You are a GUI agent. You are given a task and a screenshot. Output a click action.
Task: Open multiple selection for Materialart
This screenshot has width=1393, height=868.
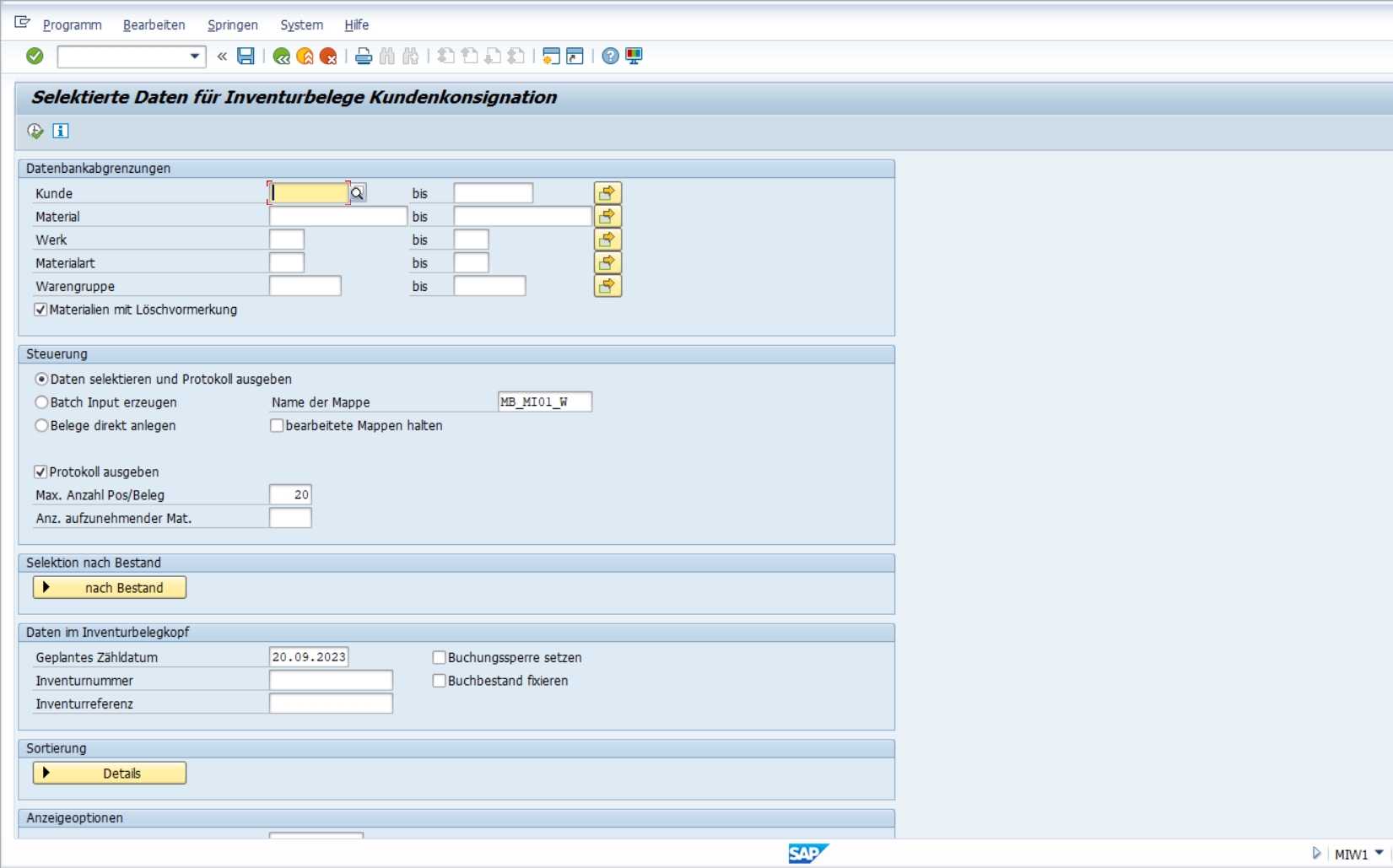tap(607, 263)
